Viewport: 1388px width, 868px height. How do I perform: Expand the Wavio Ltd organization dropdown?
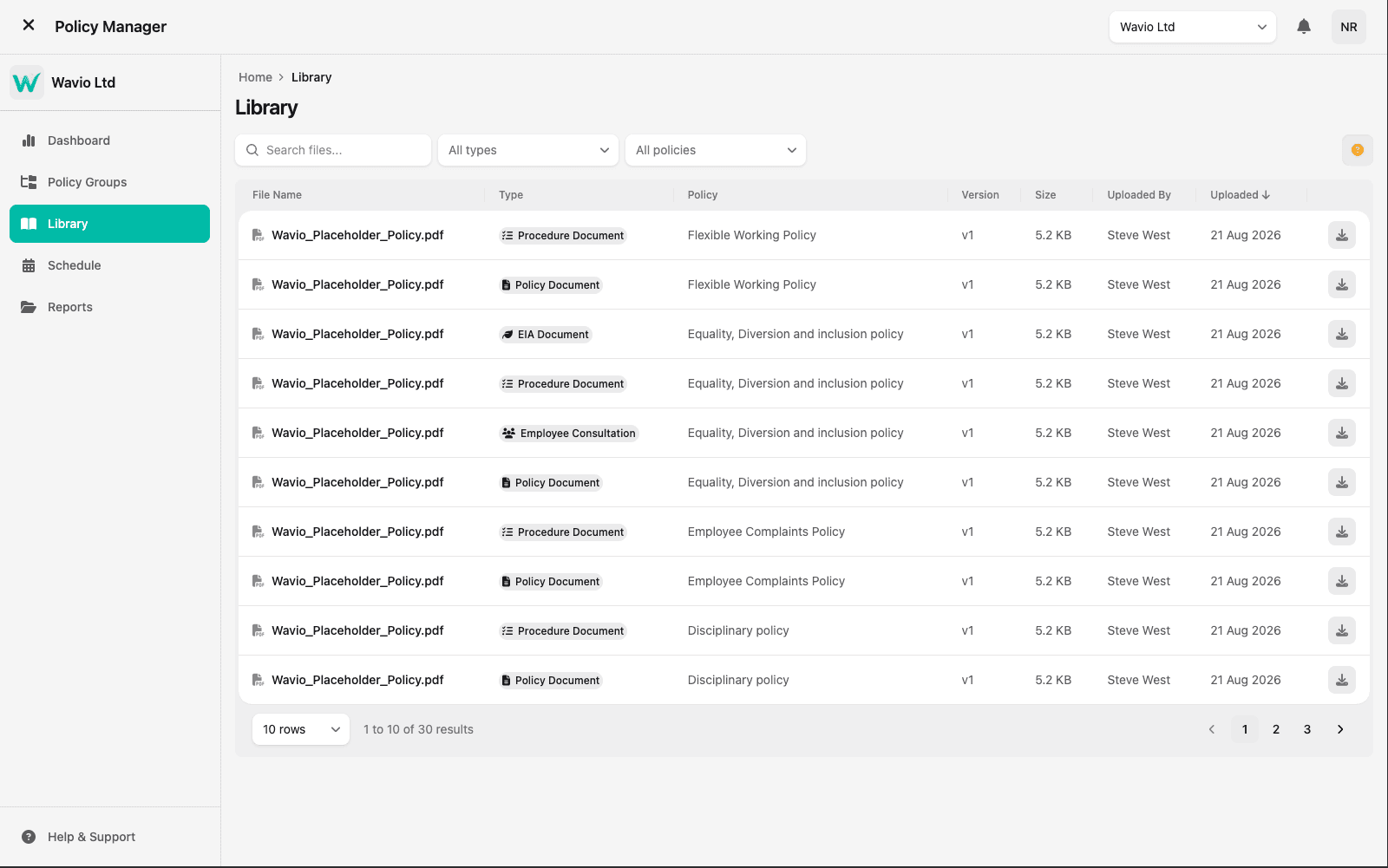pyautogui.click(x=1193, y=27)
